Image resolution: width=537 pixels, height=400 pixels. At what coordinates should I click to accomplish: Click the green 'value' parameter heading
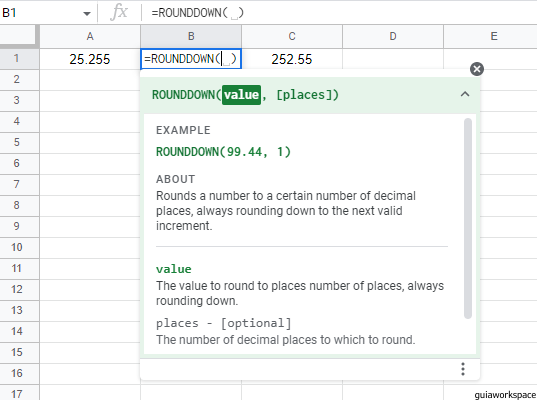click(174, 269)
